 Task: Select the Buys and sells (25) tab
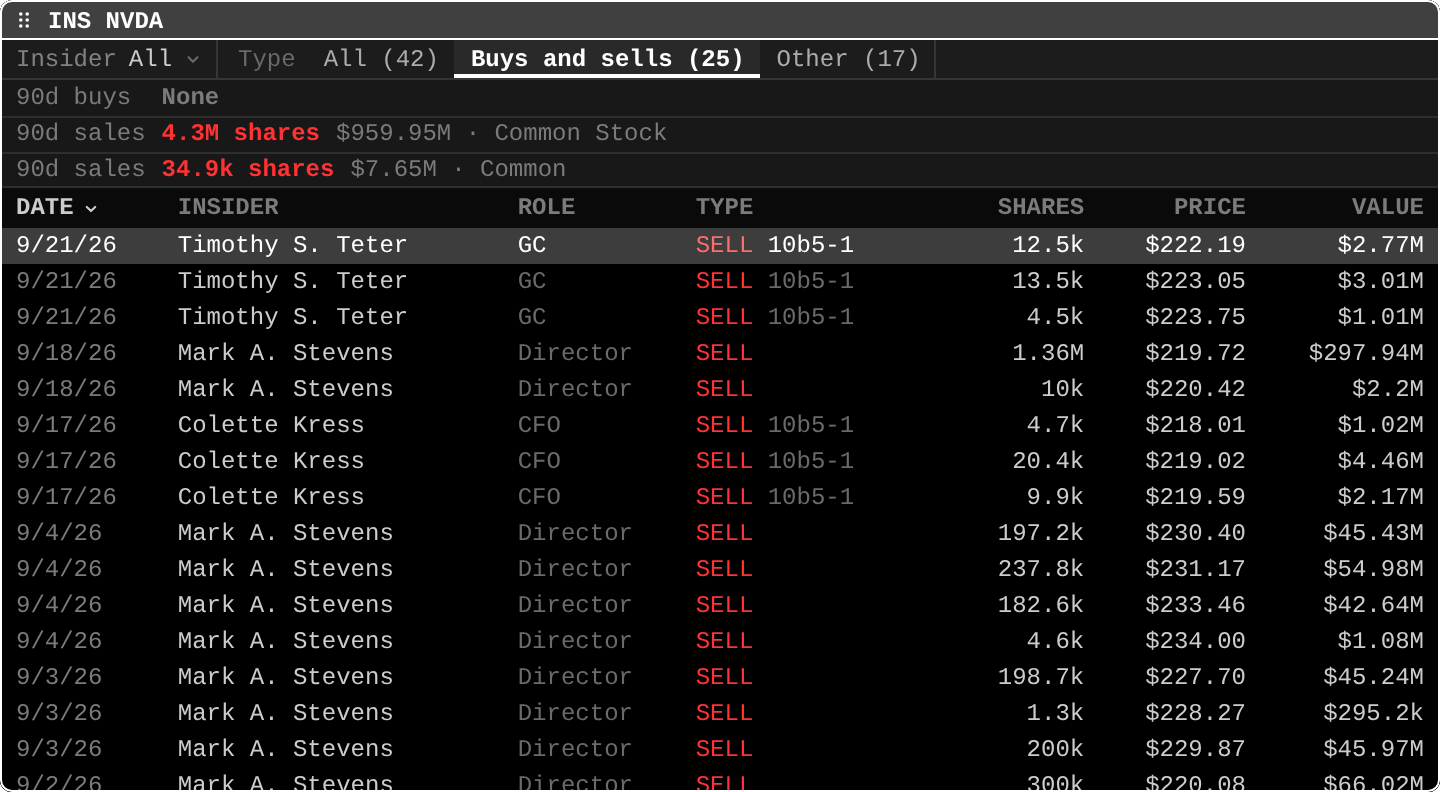coord(607,59)
